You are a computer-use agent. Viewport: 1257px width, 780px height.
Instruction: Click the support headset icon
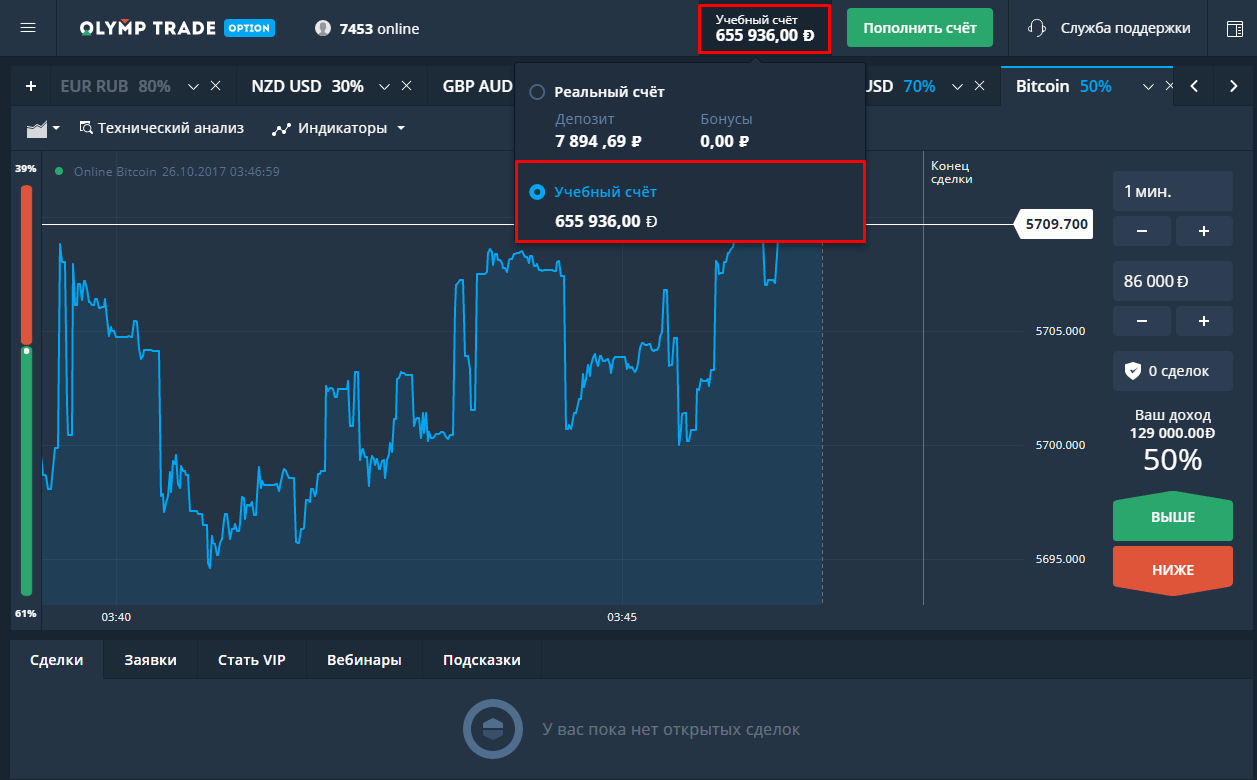1037,28
